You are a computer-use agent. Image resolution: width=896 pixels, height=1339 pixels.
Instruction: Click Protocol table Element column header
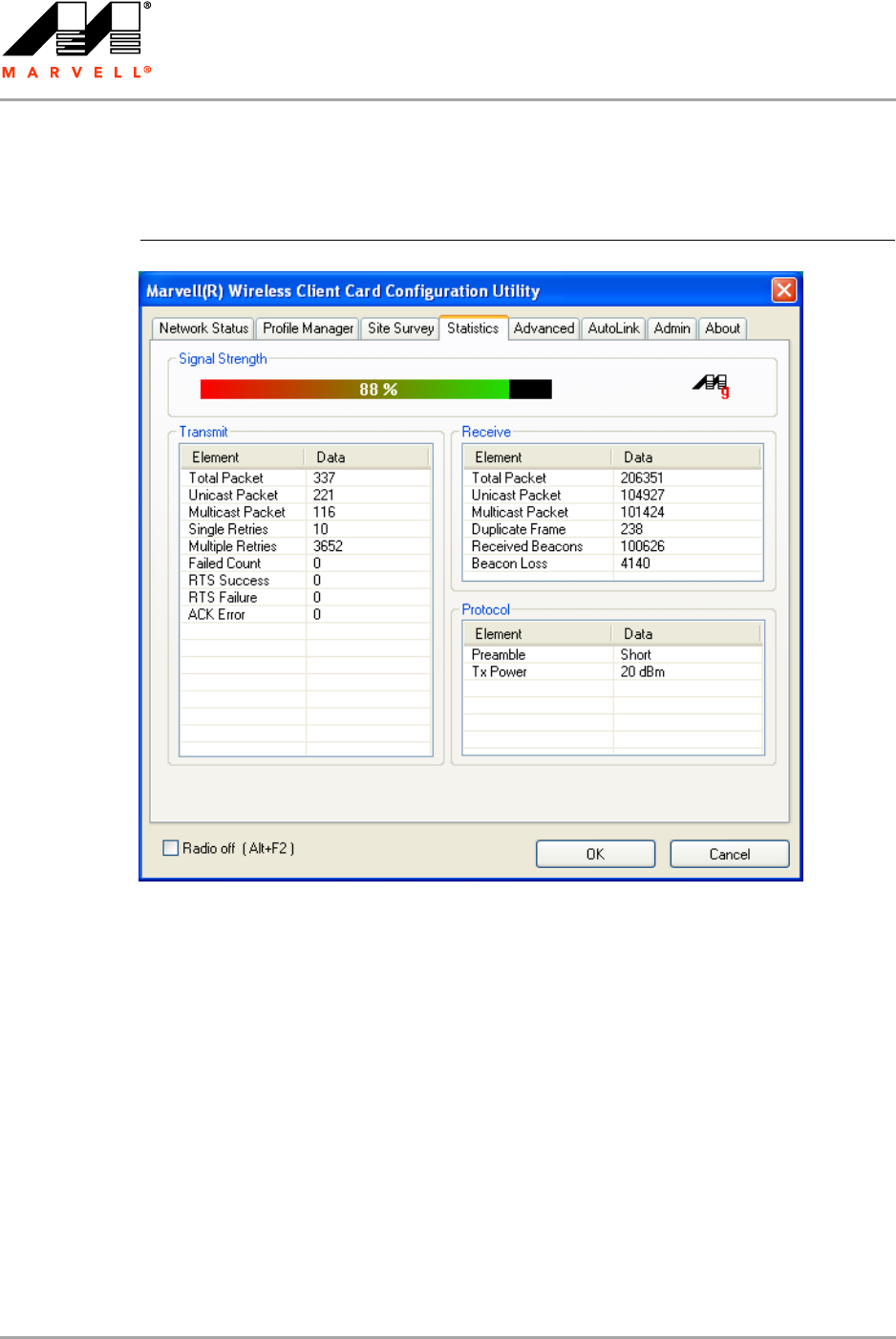pos(537,634)
